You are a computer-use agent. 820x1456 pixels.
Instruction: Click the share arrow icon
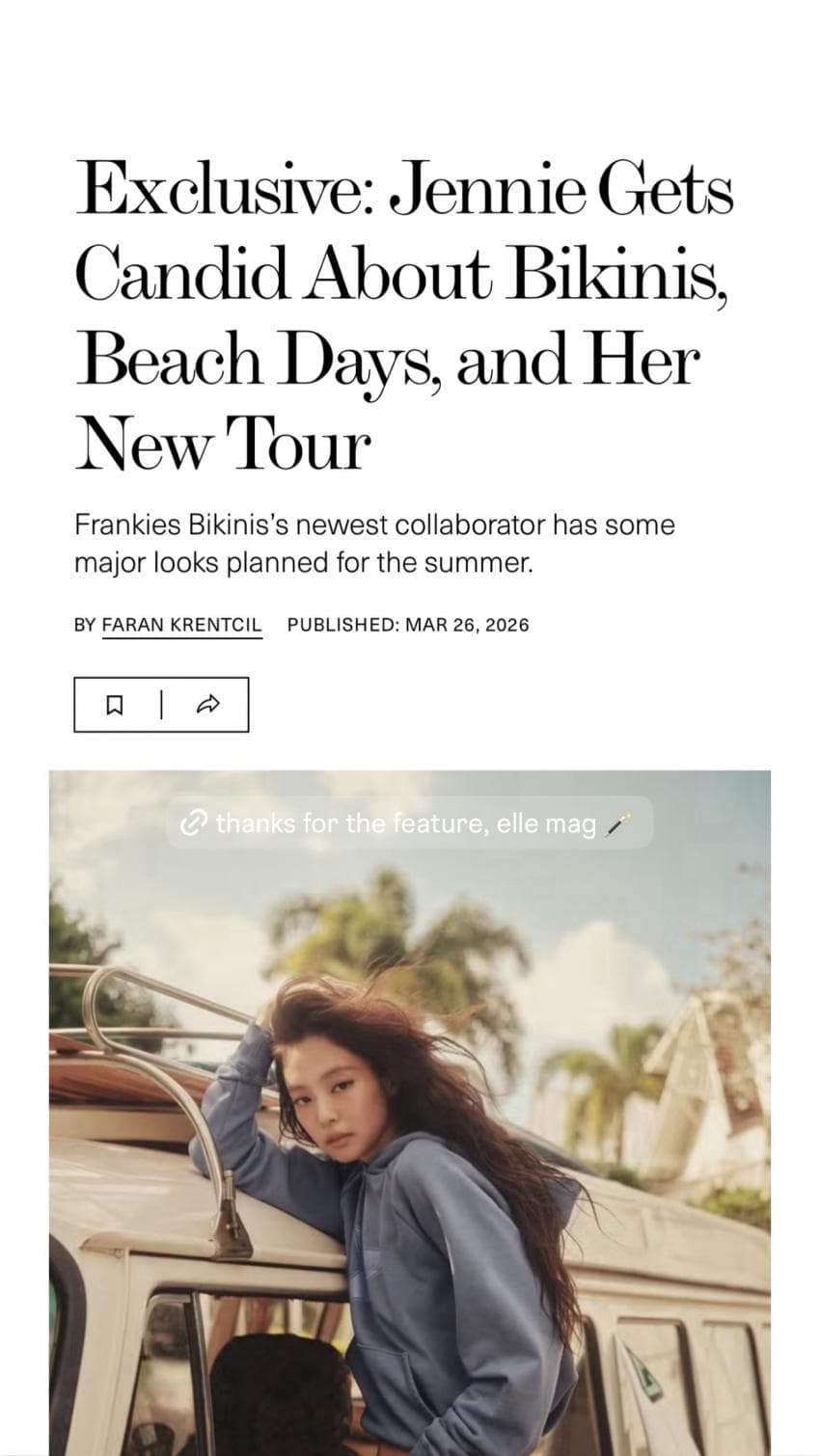point(207,705)
